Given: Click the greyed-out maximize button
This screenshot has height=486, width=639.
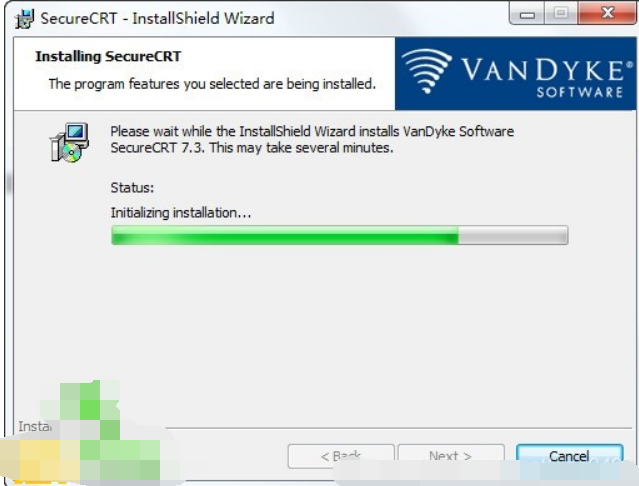Looking at the screenshot, I should [x=561, y=14].
